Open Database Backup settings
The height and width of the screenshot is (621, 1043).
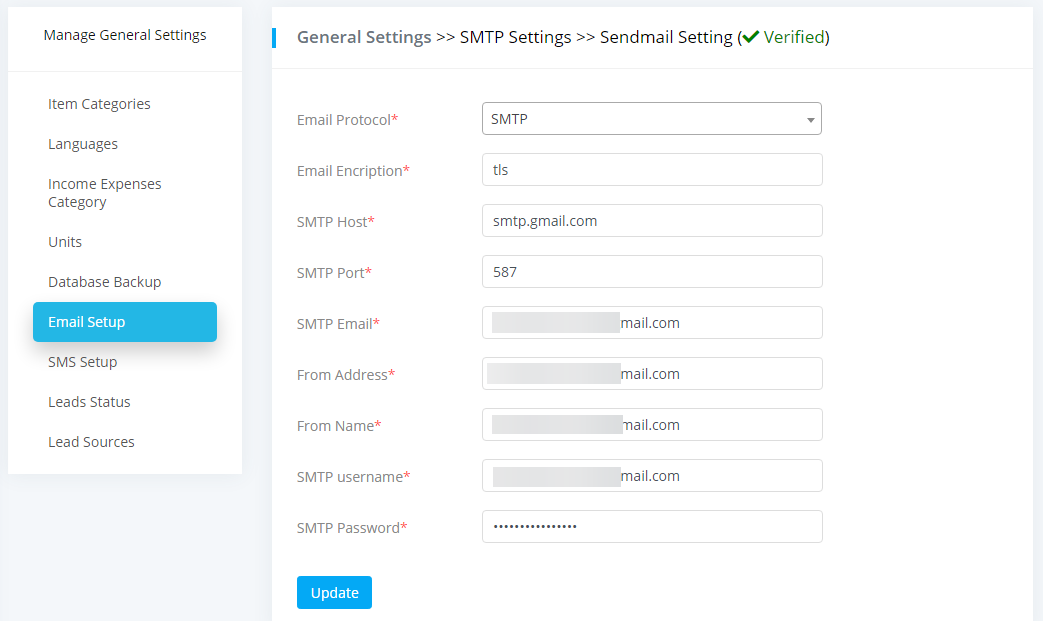104,282
